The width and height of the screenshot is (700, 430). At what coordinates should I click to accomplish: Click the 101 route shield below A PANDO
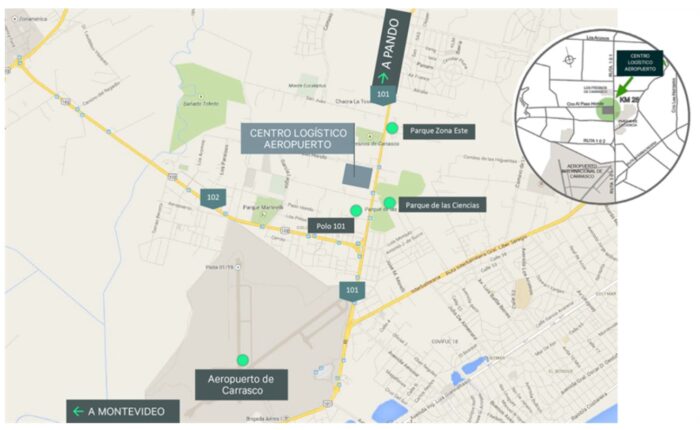tap(383, 95)
